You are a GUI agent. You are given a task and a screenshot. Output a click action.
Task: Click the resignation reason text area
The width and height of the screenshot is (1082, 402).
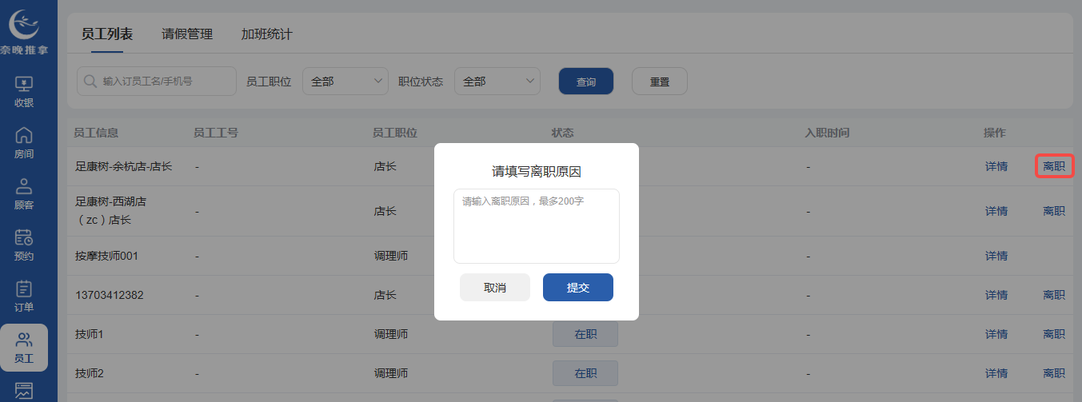coord(536,226)
